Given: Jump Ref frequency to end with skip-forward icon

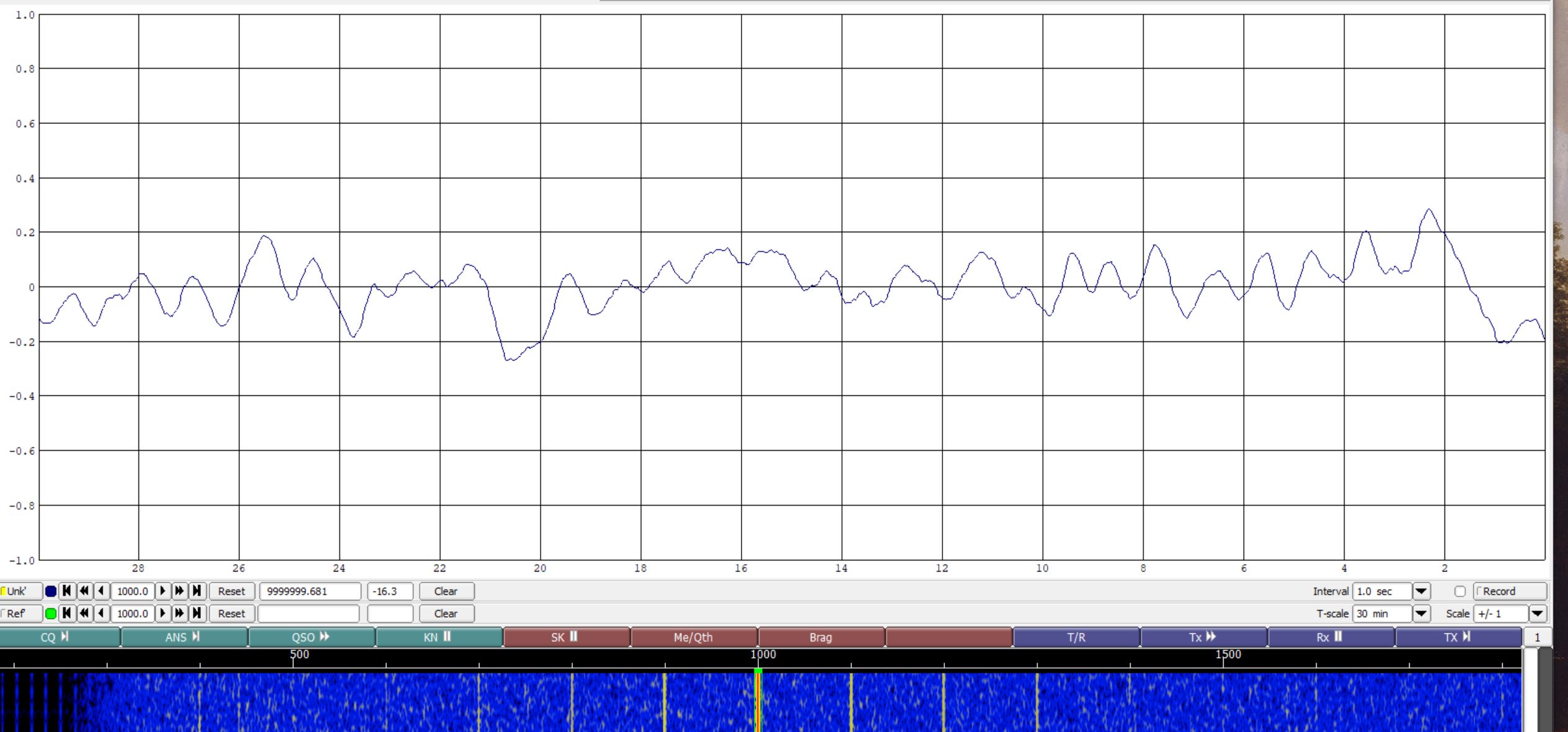Looking at the screenshot, I should pyautogui.click(x=197, y=614).
